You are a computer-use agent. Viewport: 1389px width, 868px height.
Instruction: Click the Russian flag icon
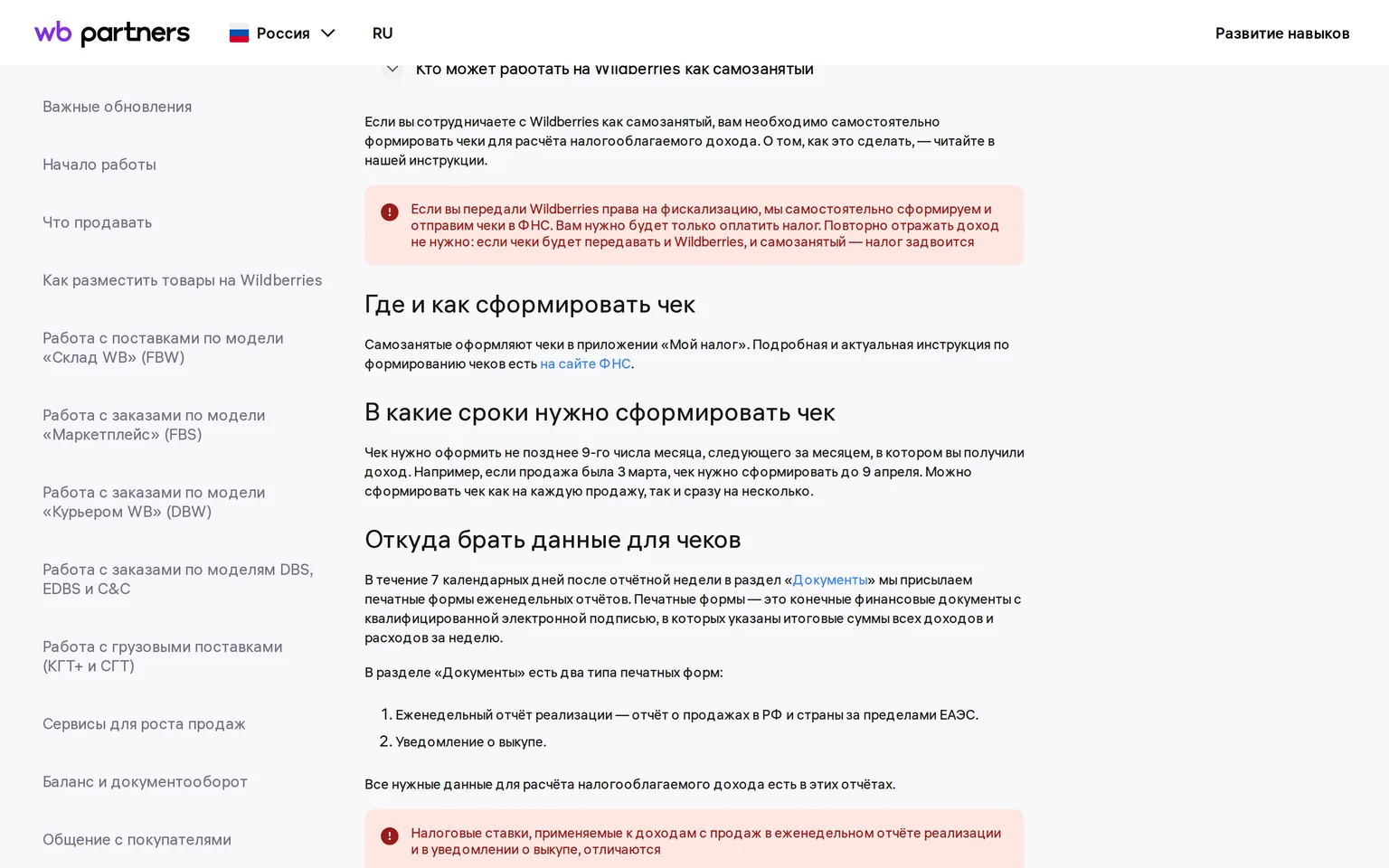pyautogui.click(x=239, y=33)
